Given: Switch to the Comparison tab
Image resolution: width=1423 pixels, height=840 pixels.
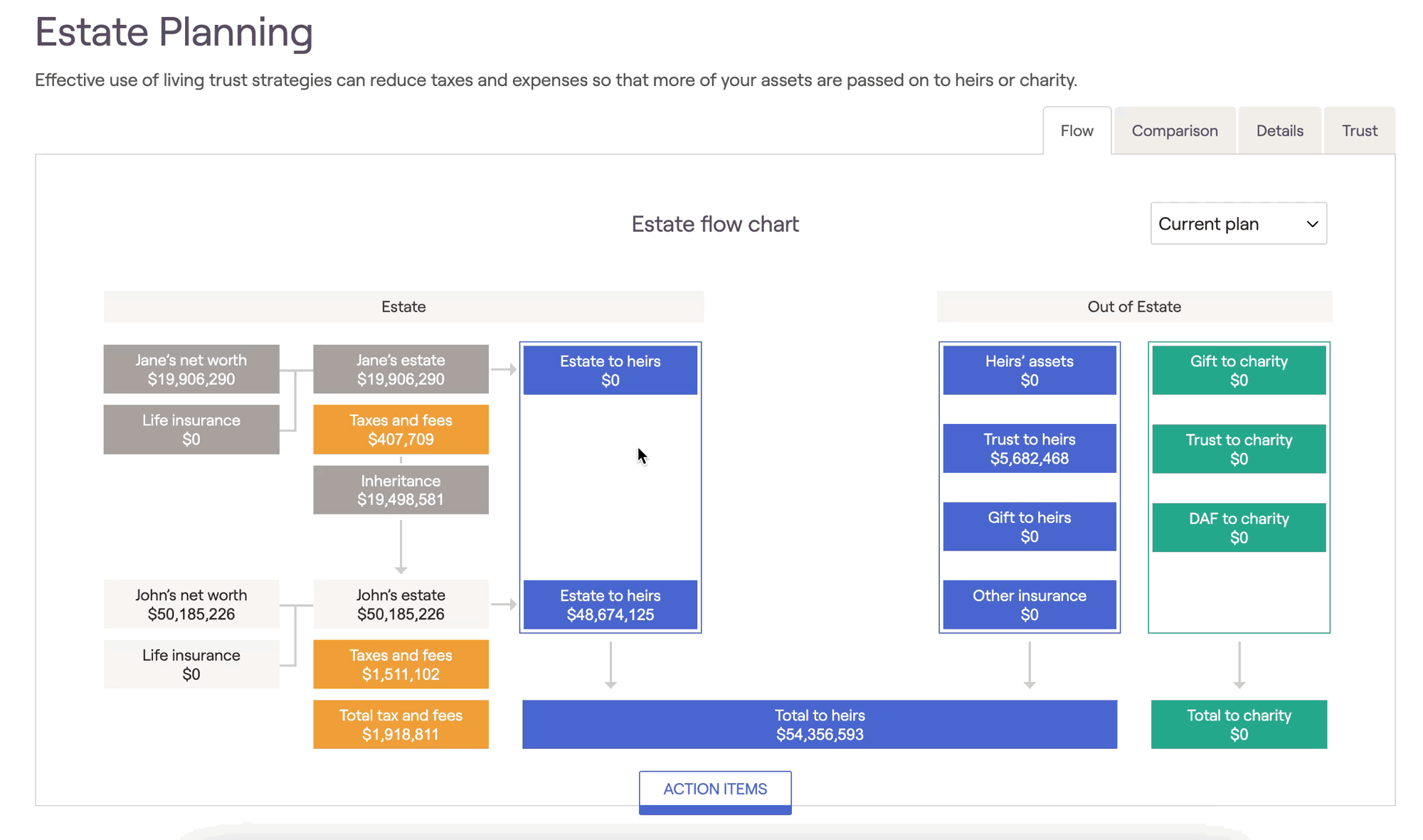Looking at the screenshot, I should pyautogui.click(x=1174, y=131).
